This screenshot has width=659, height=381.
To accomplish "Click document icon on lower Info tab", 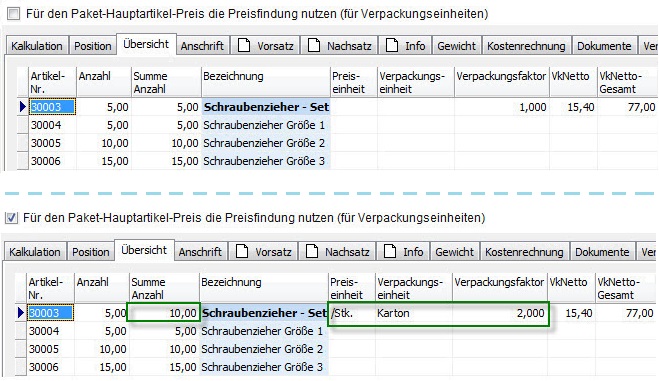I will pos(390,251).
